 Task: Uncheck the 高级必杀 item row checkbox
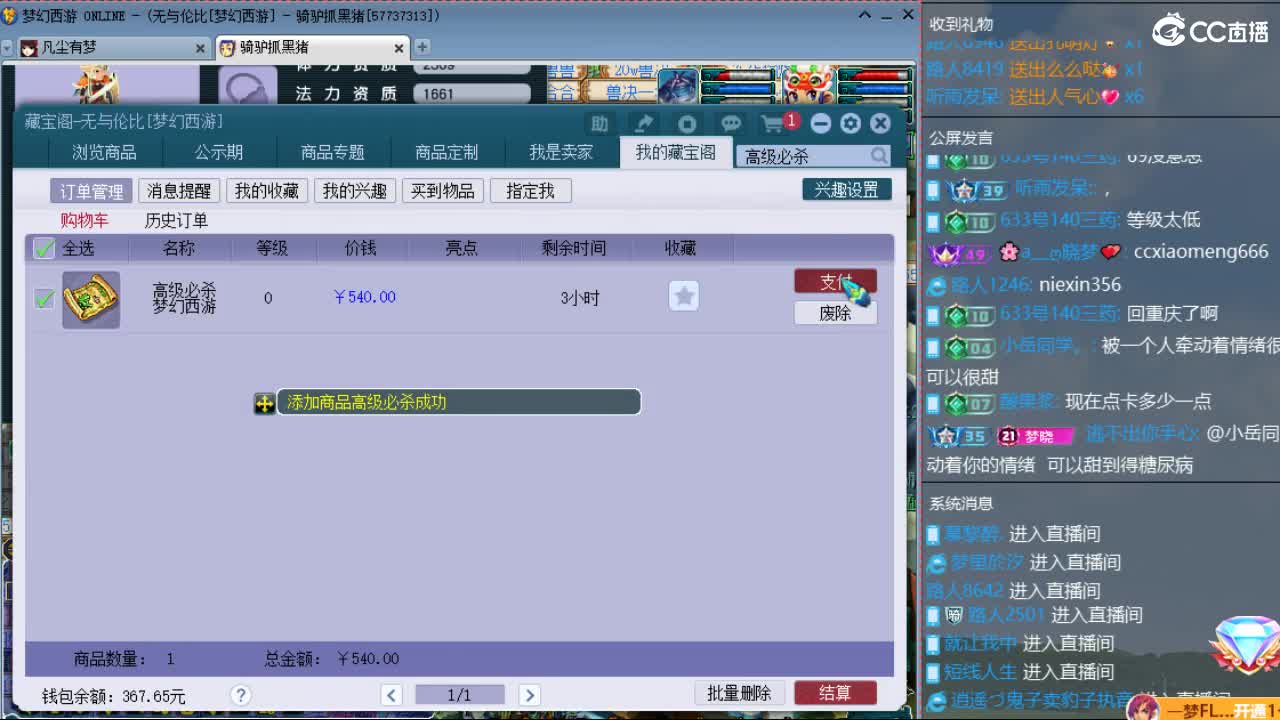coord(43,297)
